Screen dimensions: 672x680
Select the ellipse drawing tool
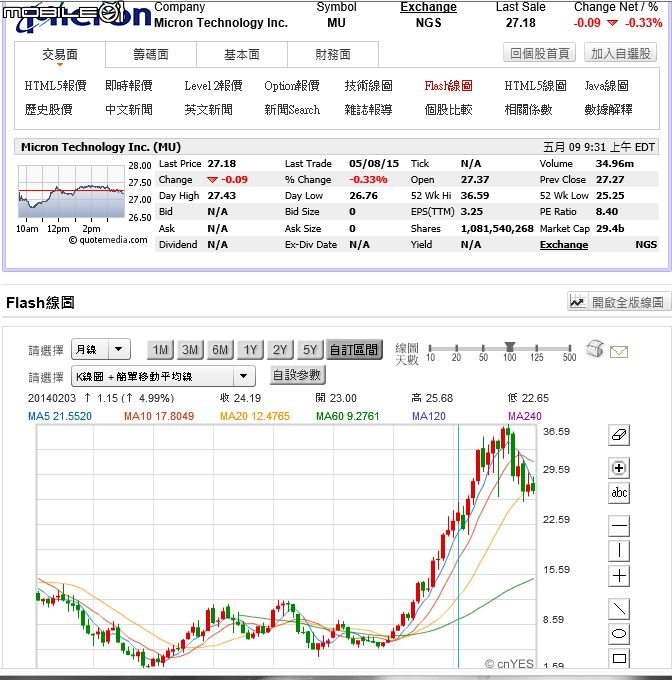[619, 634]
